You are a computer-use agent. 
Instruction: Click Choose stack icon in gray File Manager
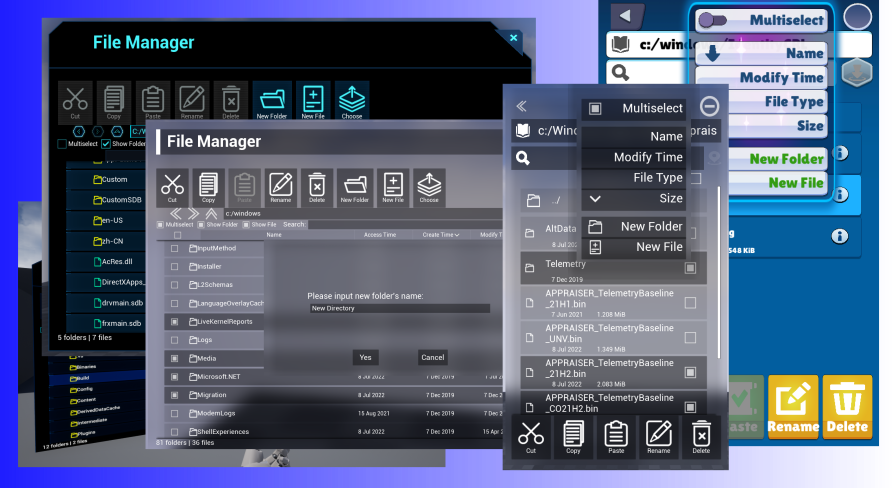(x=429, y=187)
